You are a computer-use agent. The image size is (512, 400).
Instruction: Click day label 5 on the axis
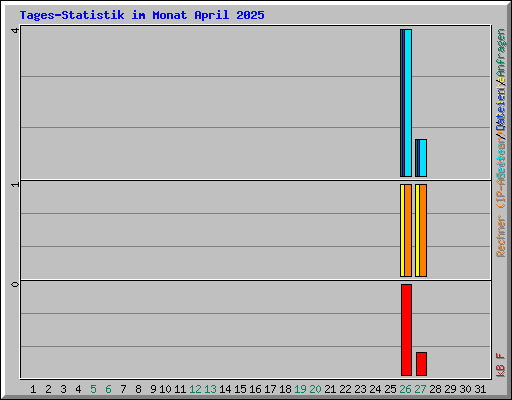(93, 389)
